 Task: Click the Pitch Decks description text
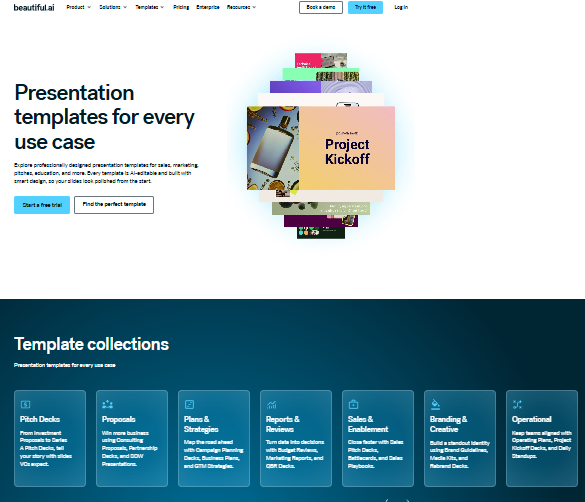point(46,448)
